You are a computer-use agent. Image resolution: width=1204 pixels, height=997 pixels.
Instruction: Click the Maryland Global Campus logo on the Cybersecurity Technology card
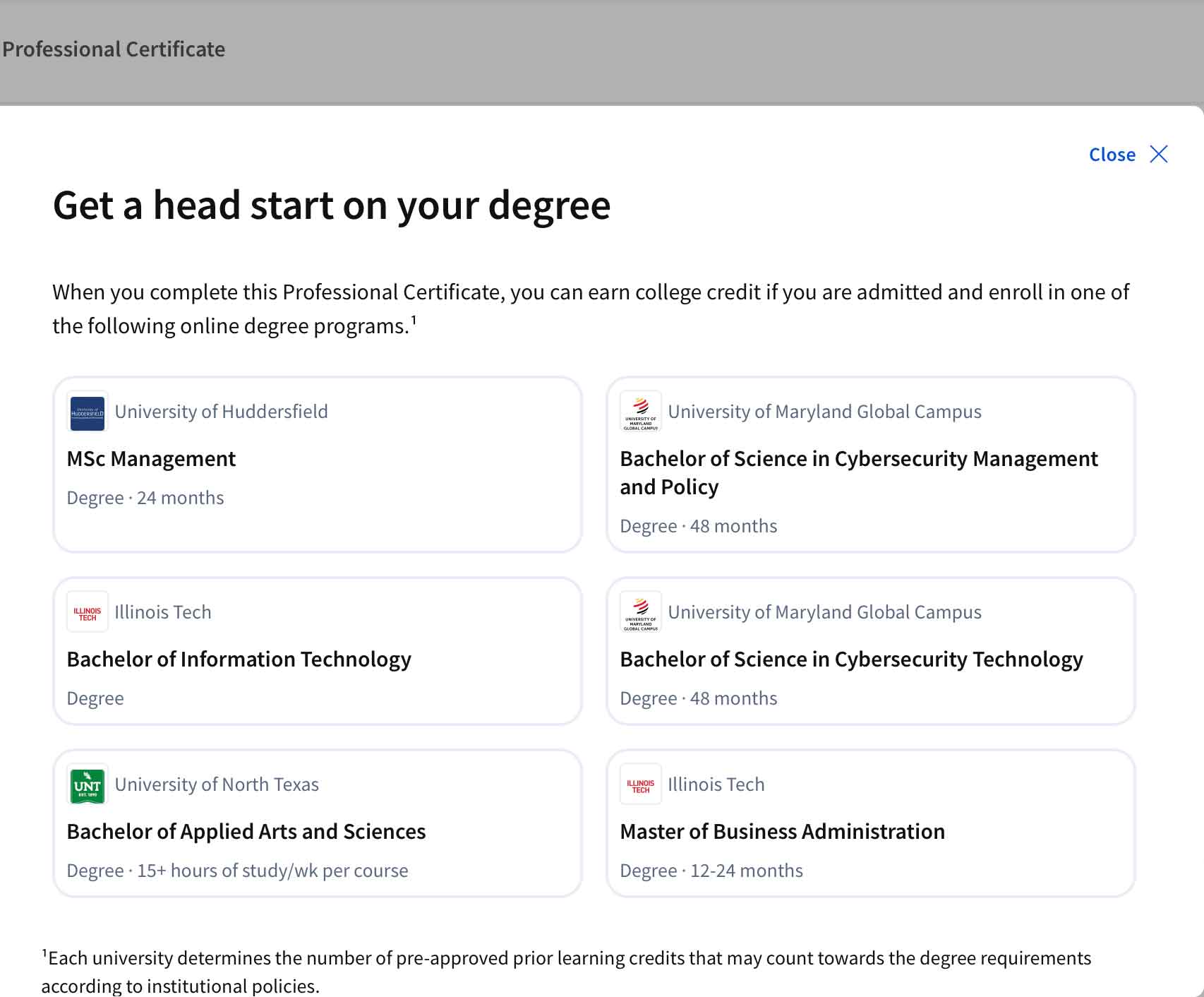tap(641, 612)
